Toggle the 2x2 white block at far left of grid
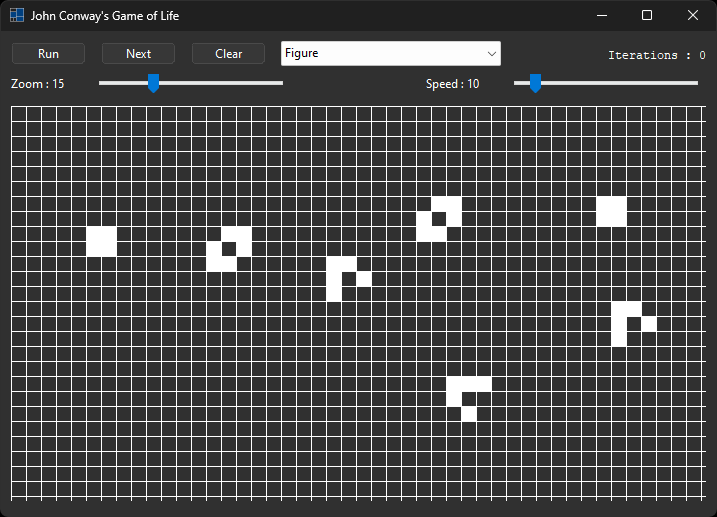This screenshot has width=717, height=517. (x=101, y=241)
